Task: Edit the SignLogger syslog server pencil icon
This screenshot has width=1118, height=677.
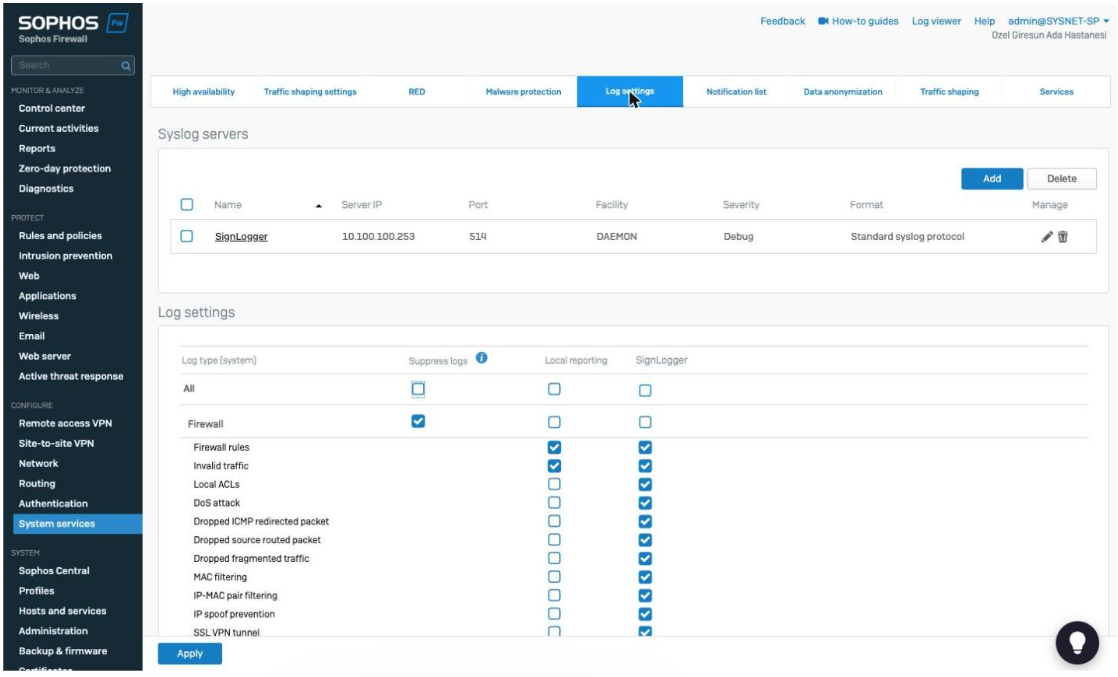Action: coord(1047,237)
